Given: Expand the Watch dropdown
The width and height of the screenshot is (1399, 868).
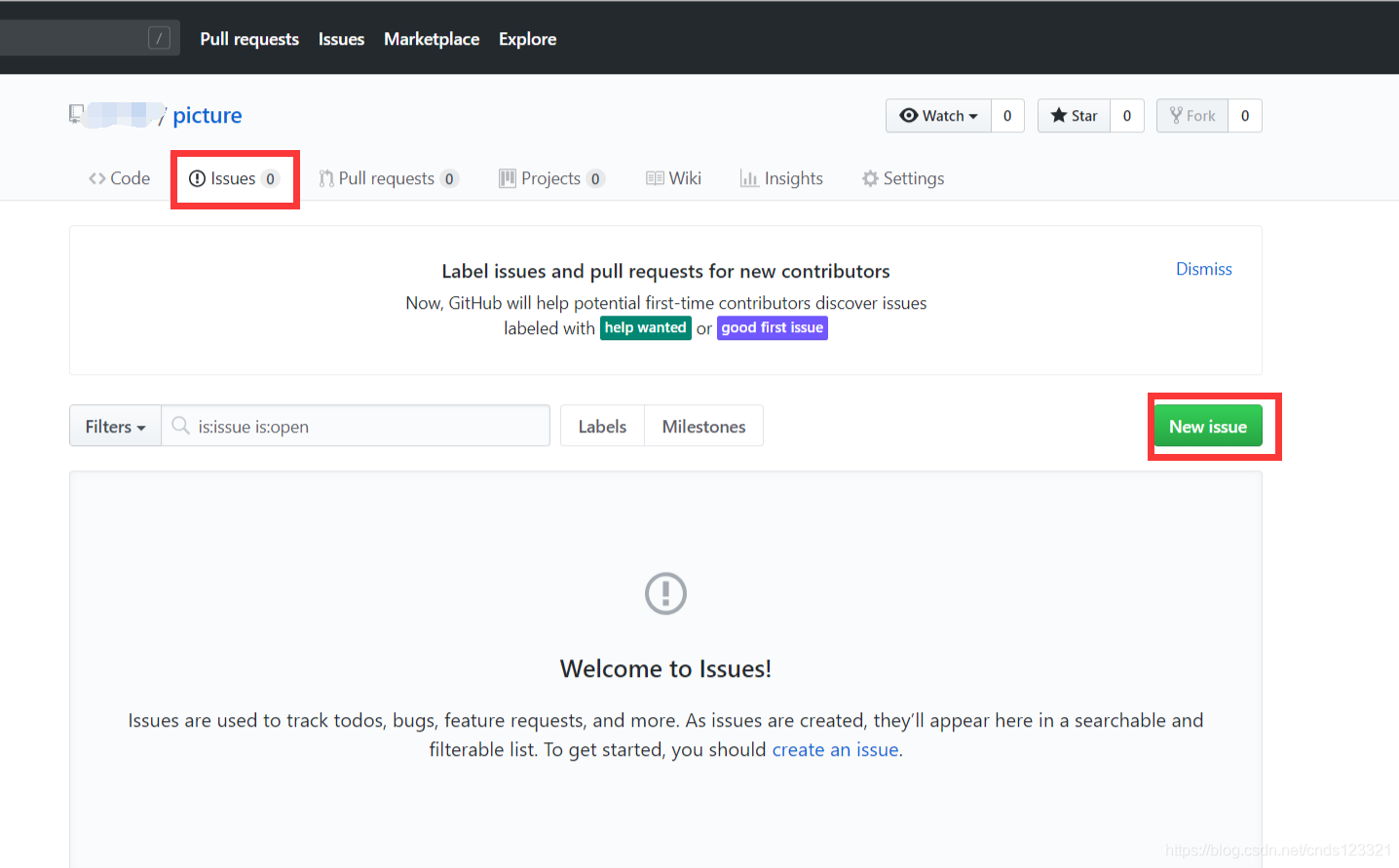Looking at the screenshot, I should tap(938, 115).
